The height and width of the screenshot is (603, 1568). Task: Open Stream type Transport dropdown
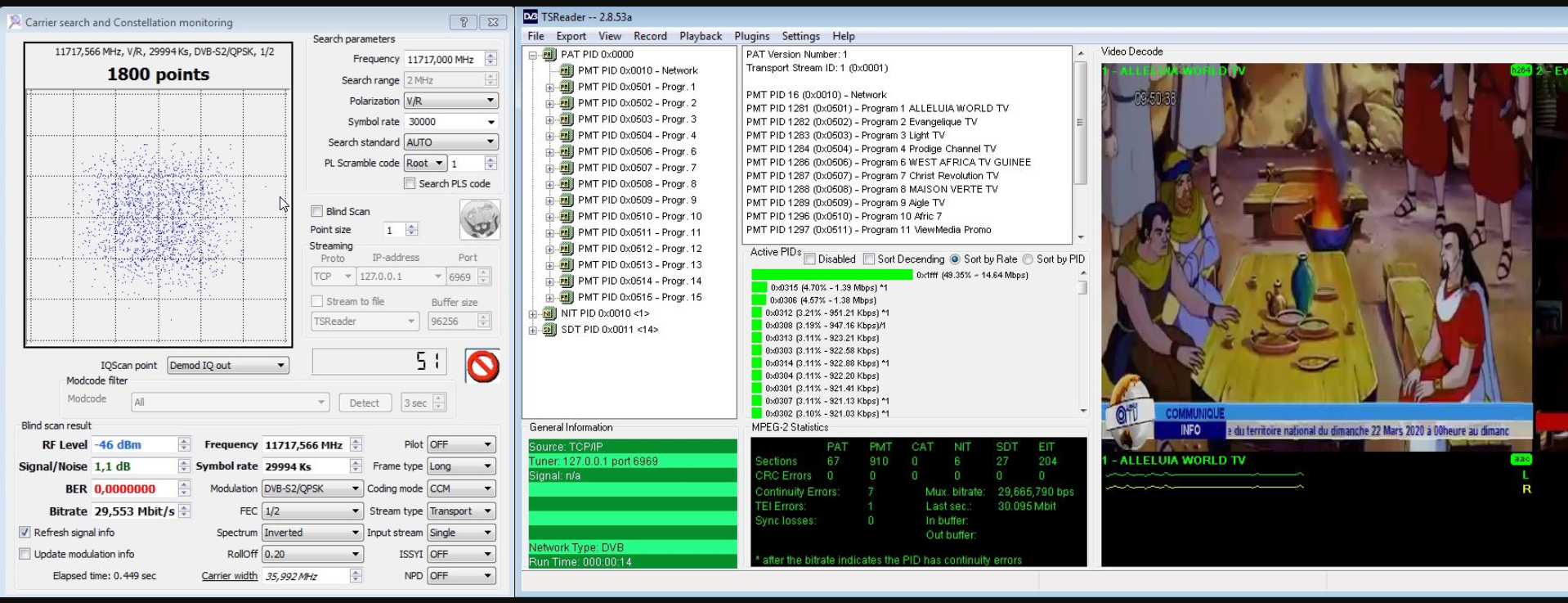(x=462, y=511)
